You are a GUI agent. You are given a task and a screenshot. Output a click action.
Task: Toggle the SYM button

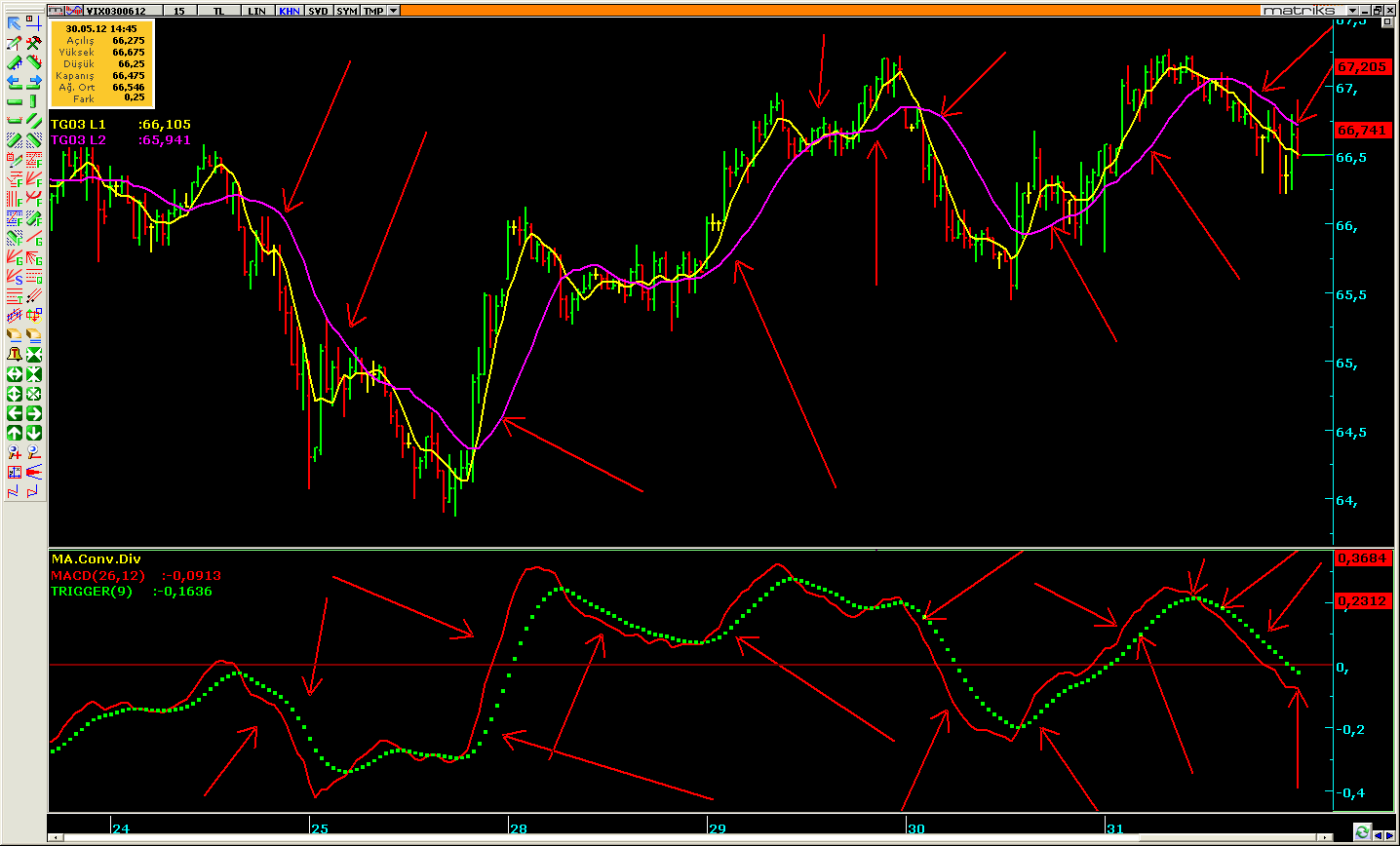pyautogui.click(x=346, y=11)
